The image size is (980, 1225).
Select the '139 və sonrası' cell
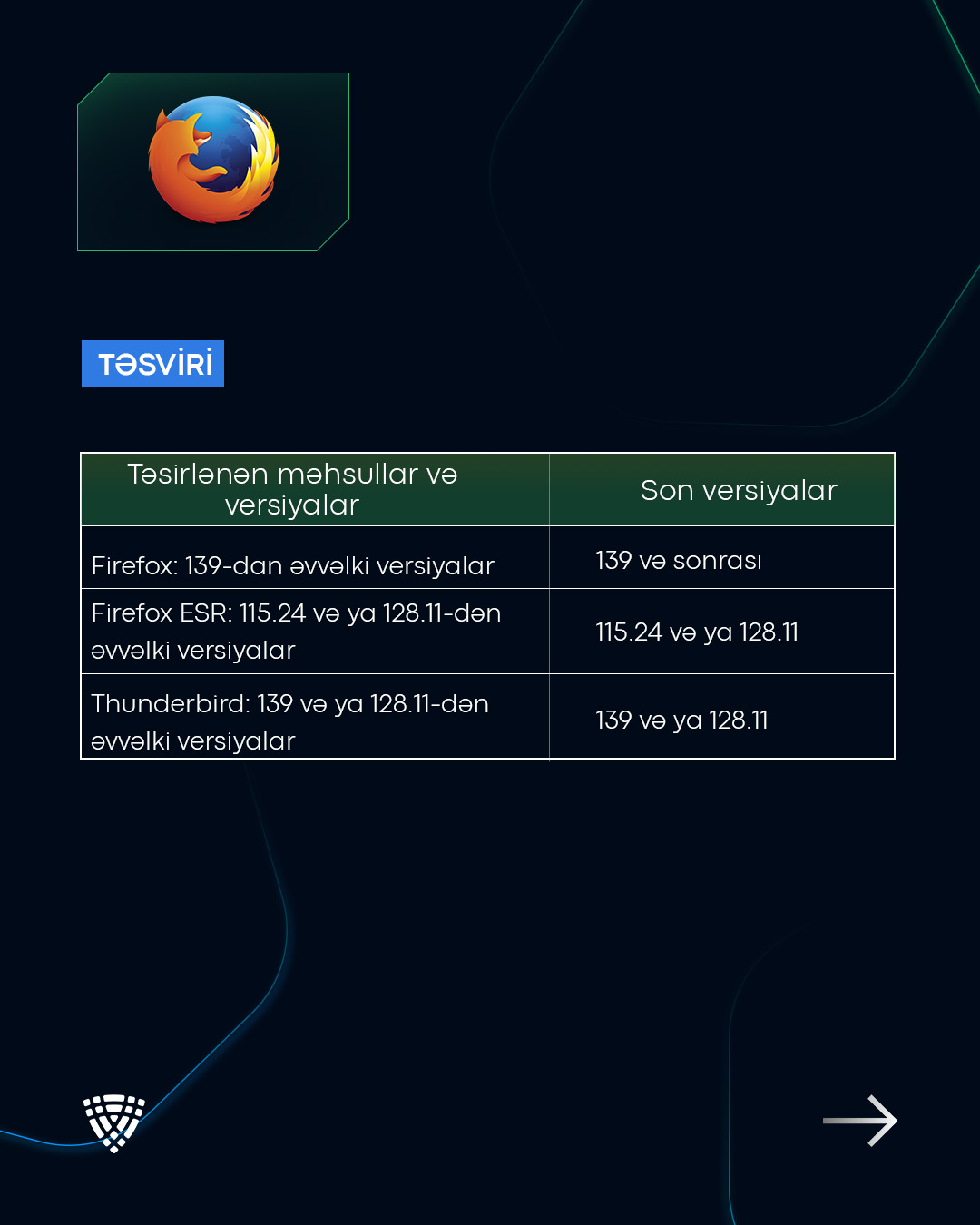722,557
